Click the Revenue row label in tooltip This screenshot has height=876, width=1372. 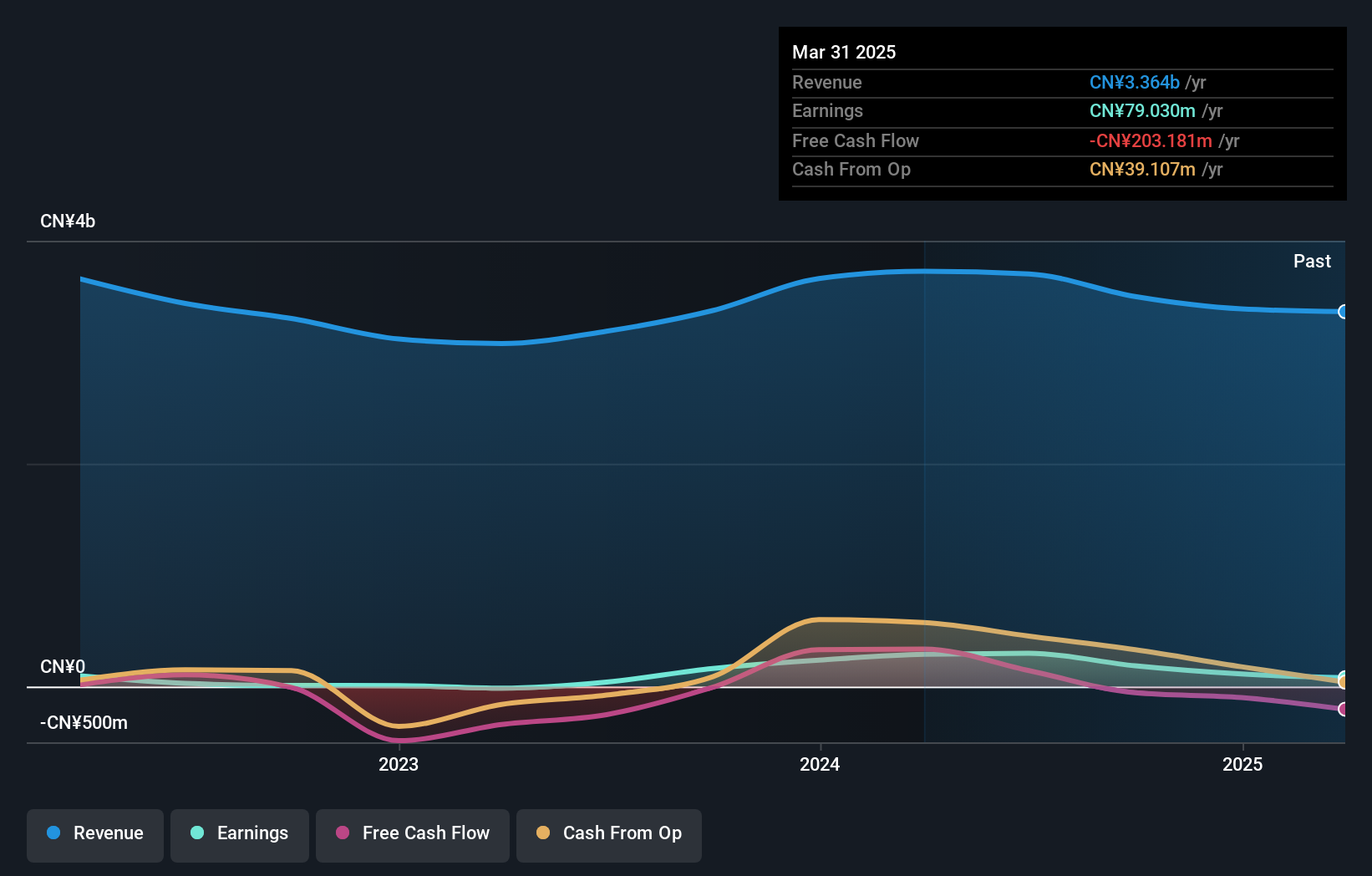pyautogui.click(x=827, y=82)
